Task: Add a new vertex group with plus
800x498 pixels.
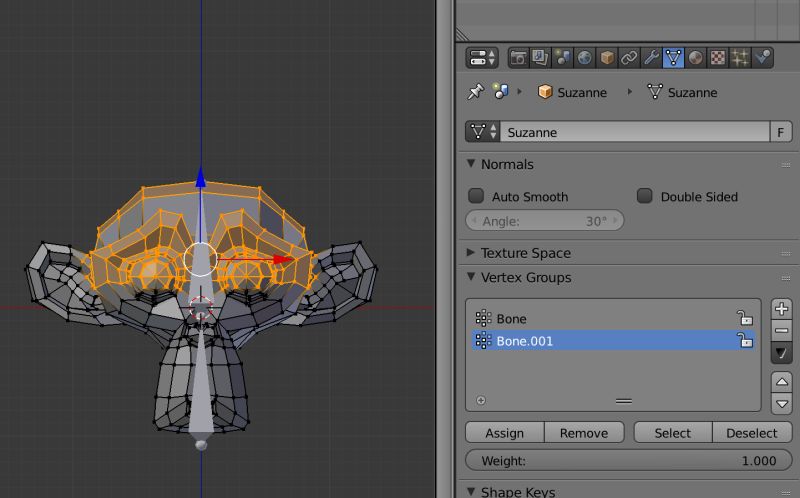Action: point(781,309)
